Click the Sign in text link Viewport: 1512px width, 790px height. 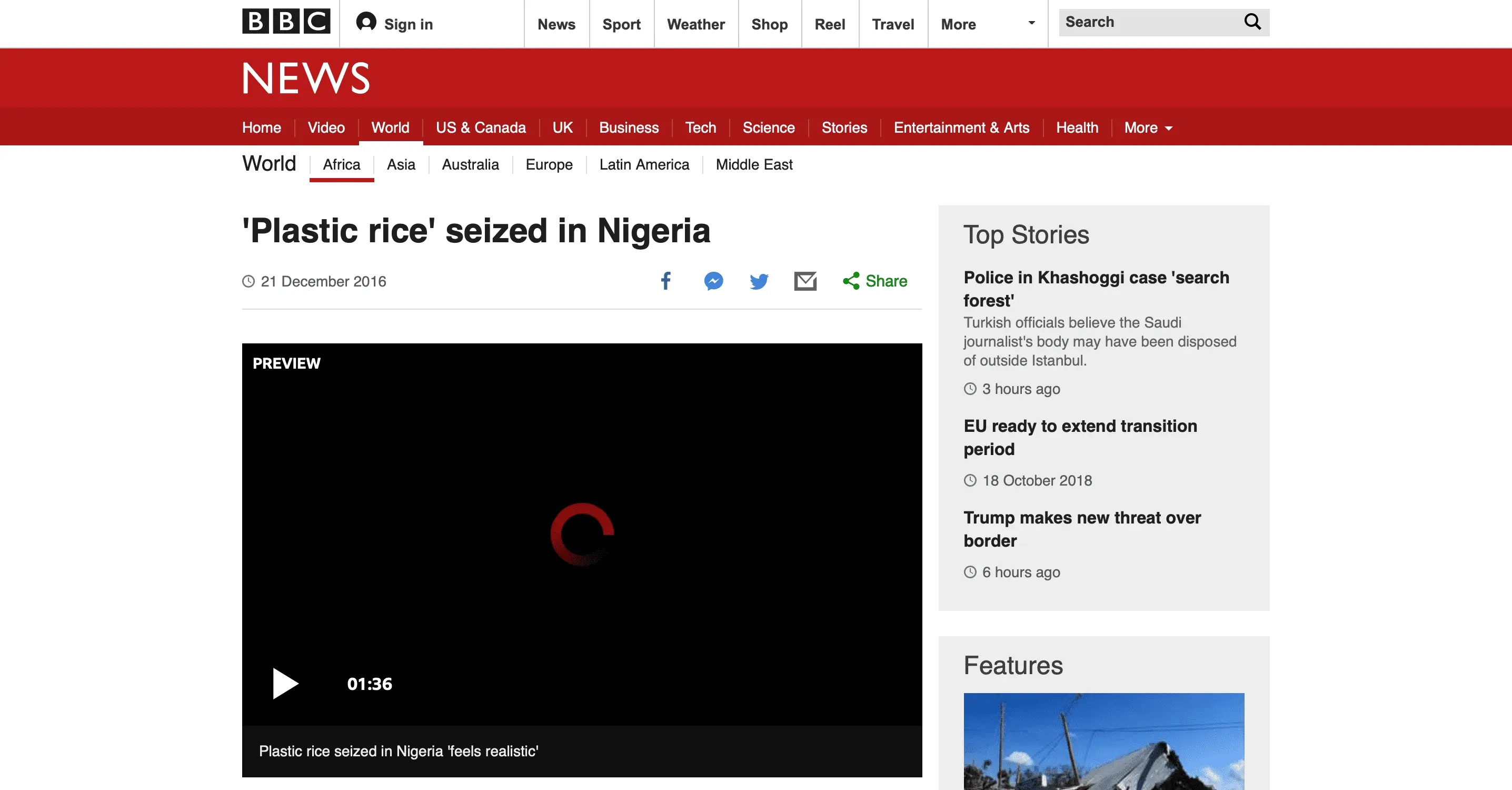tap(408, 24)
